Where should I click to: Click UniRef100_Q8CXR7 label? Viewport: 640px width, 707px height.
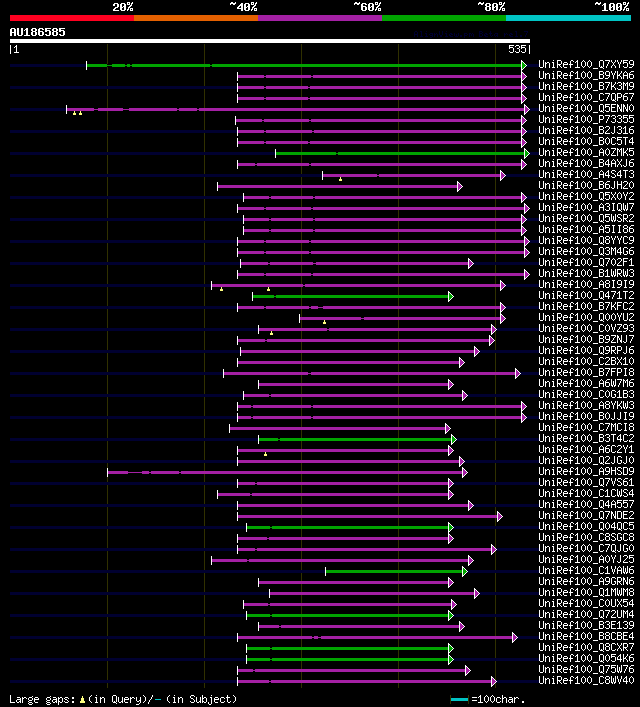pos(586,647)
